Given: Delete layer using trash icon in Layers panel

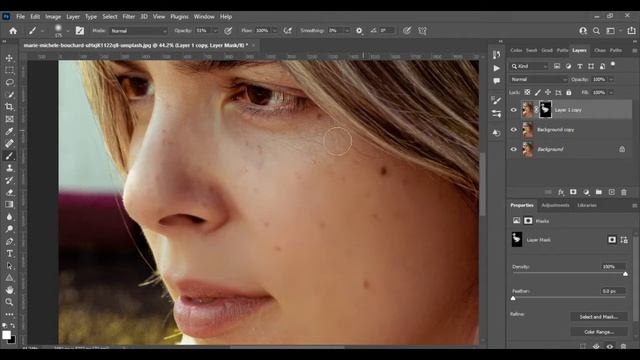Looking at the screenshot, I should (624, 192).
